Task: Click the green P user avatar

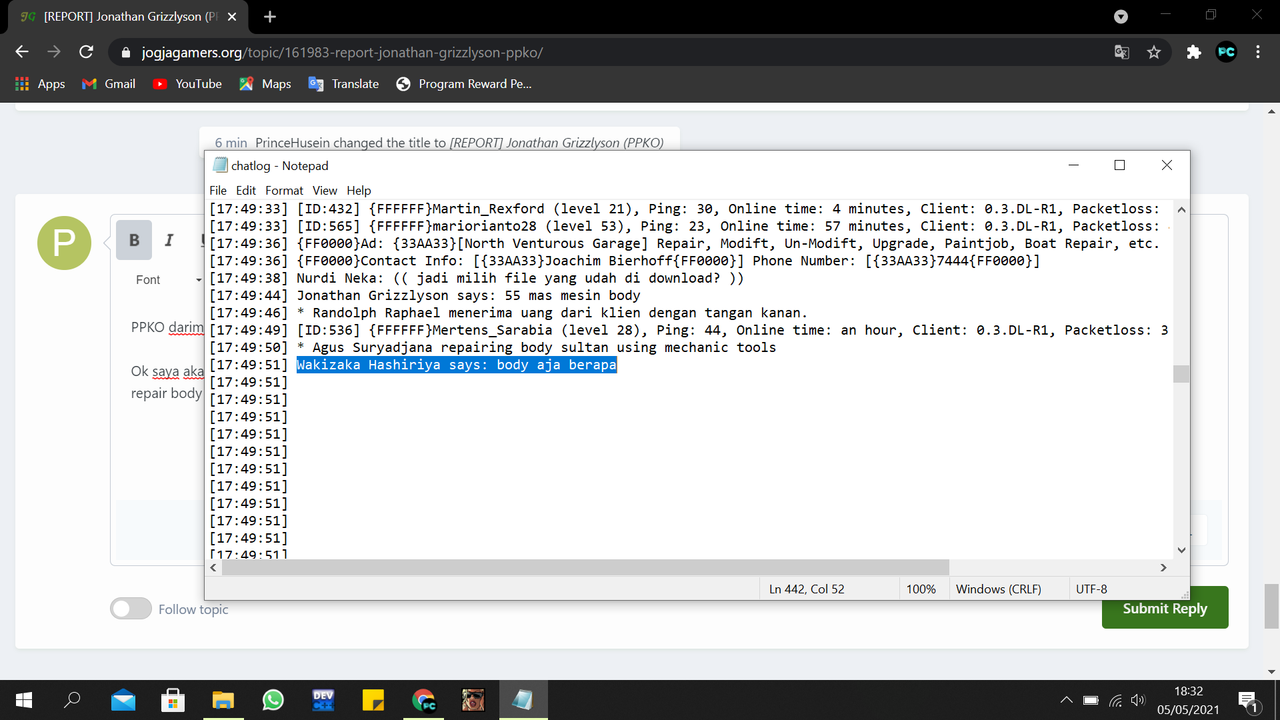Action: coord(64,243)
